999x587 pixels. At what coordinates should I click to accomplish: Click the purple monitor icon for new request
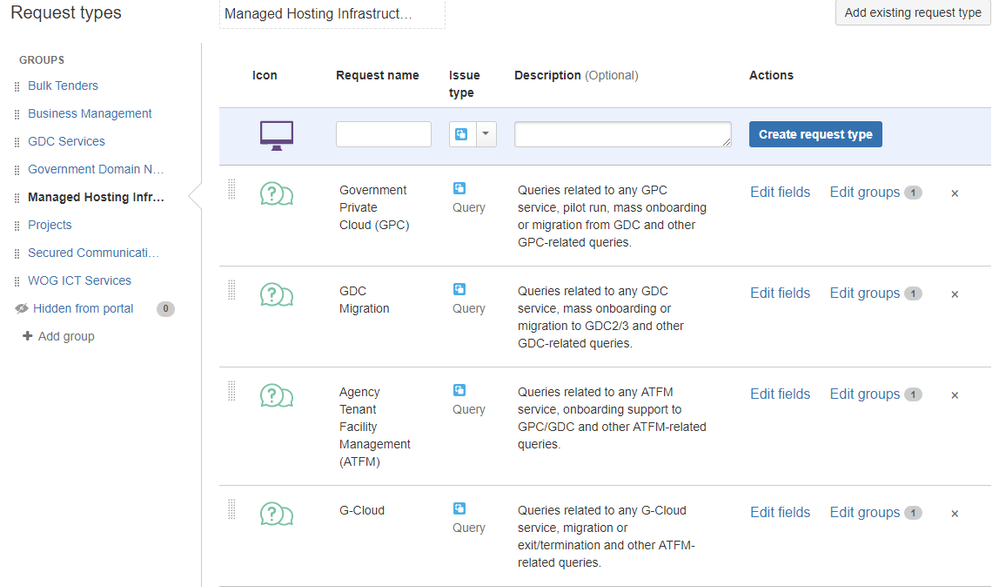tap(277, 135)
